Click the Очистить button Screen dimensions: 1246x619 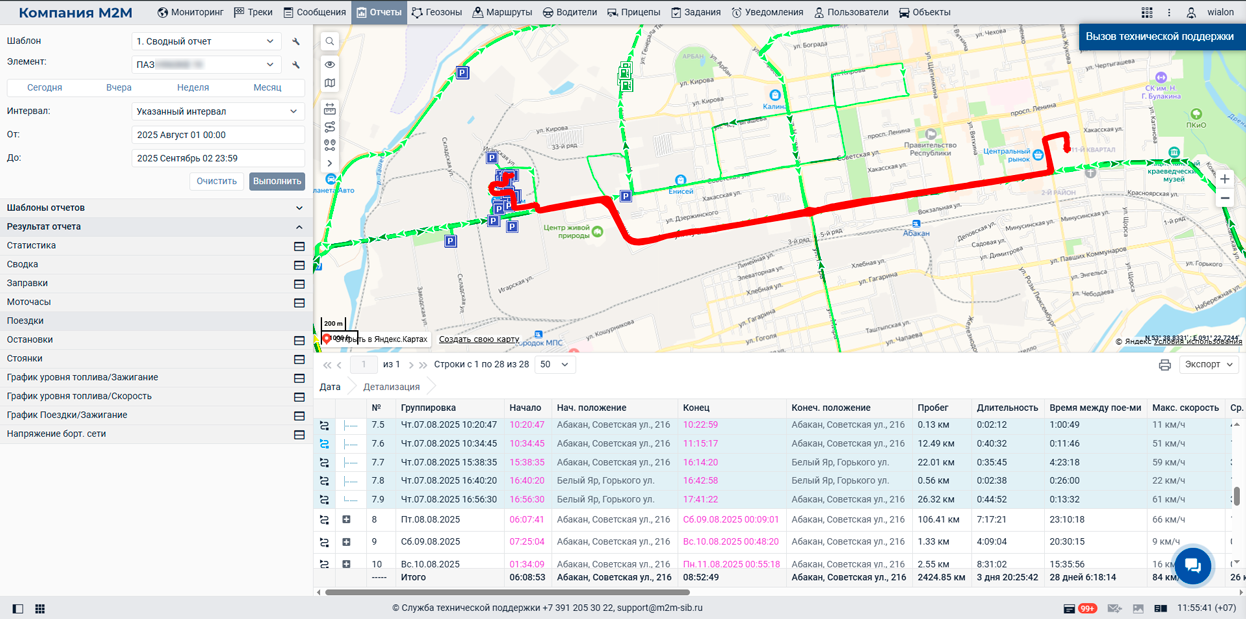(216, 181)
